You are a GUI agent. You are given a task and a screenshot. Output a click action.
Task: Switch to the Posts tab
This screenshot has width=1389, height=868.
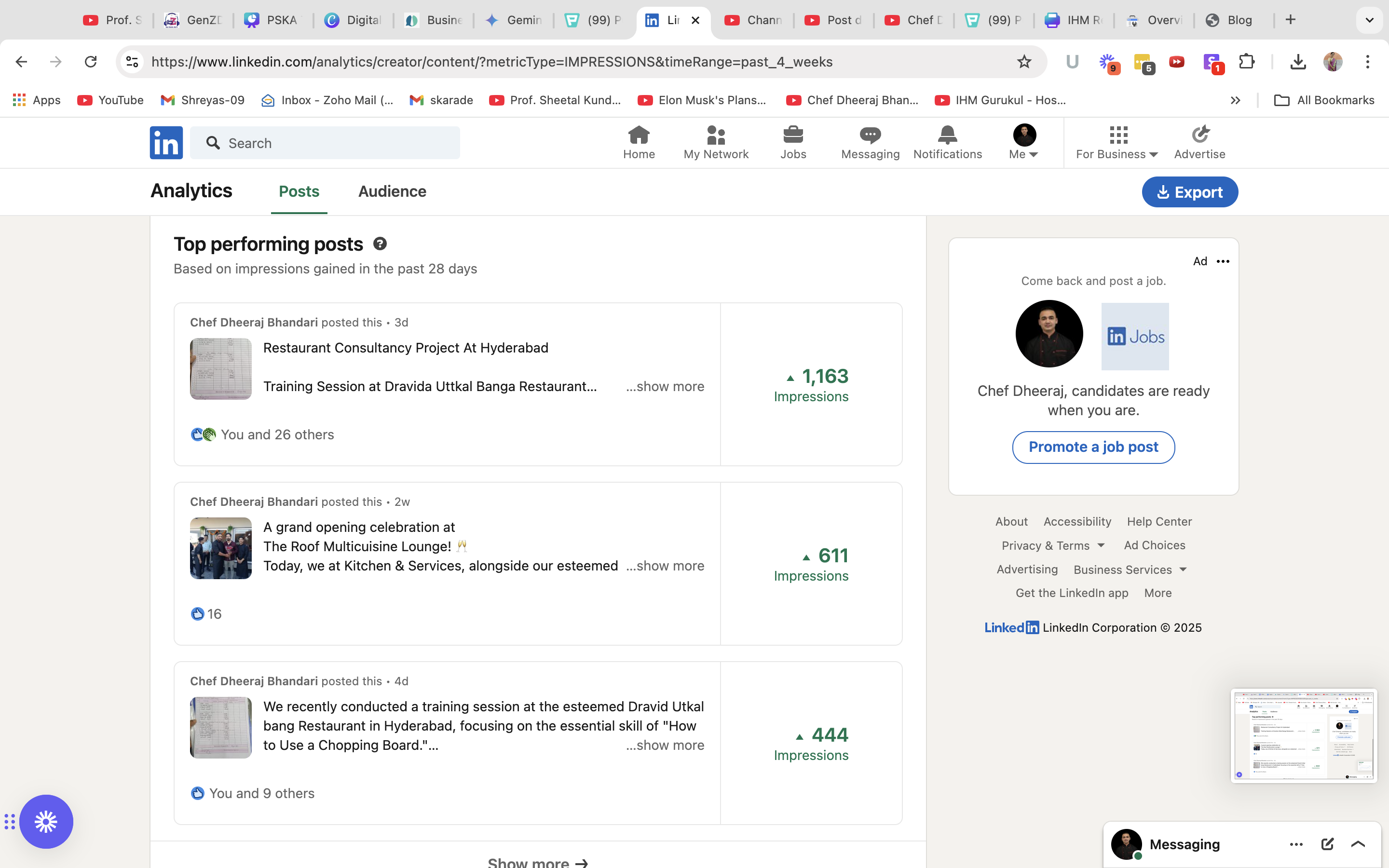coord(299,192)
